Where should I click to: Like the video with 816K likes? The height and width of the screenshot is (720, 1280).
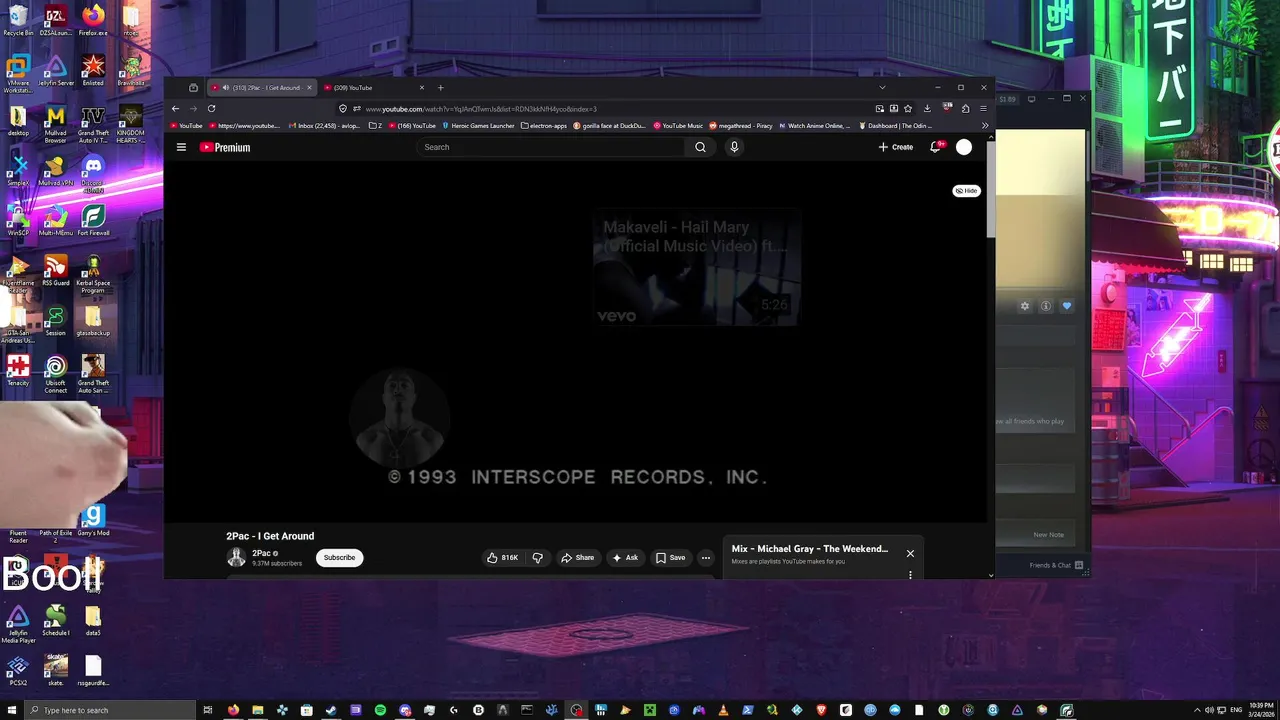pyautogui.click(x=503, y=557)
